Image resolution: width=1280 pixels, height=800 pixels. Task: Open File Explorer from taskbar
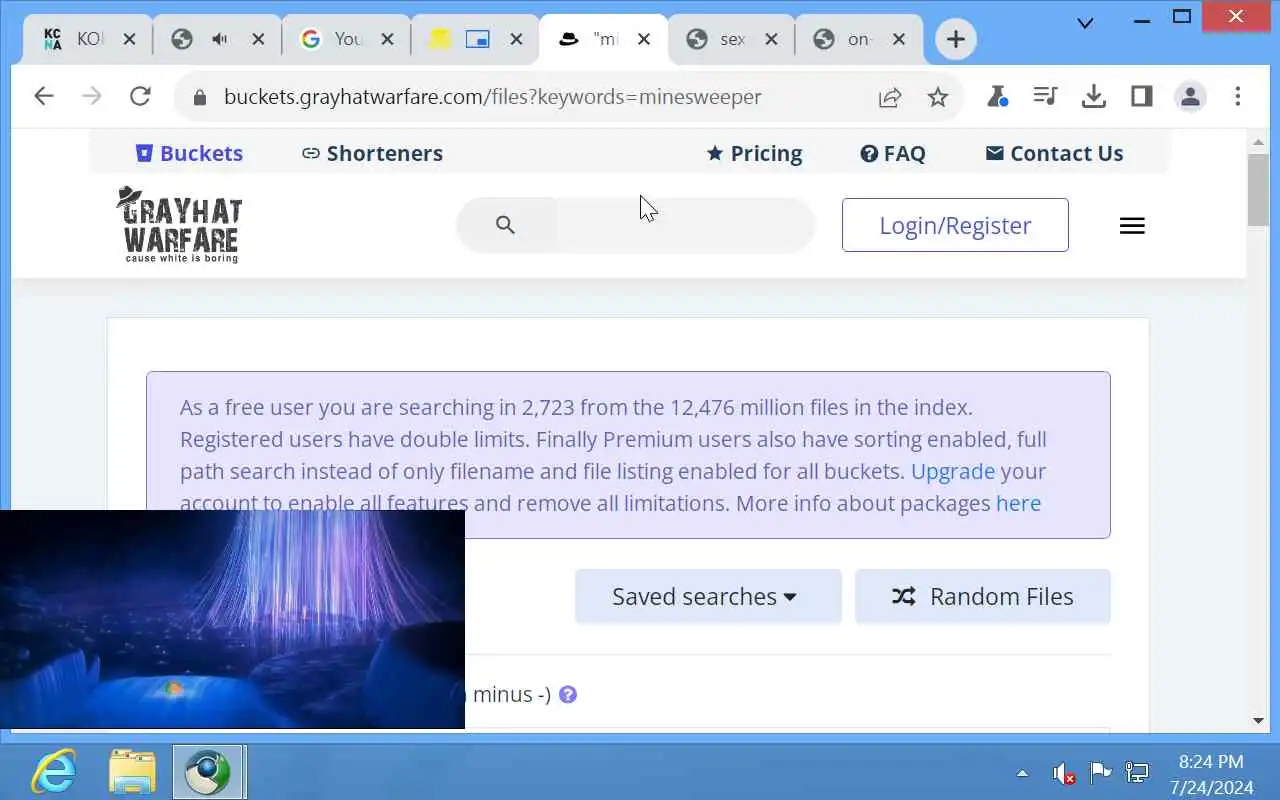point(132,772)
